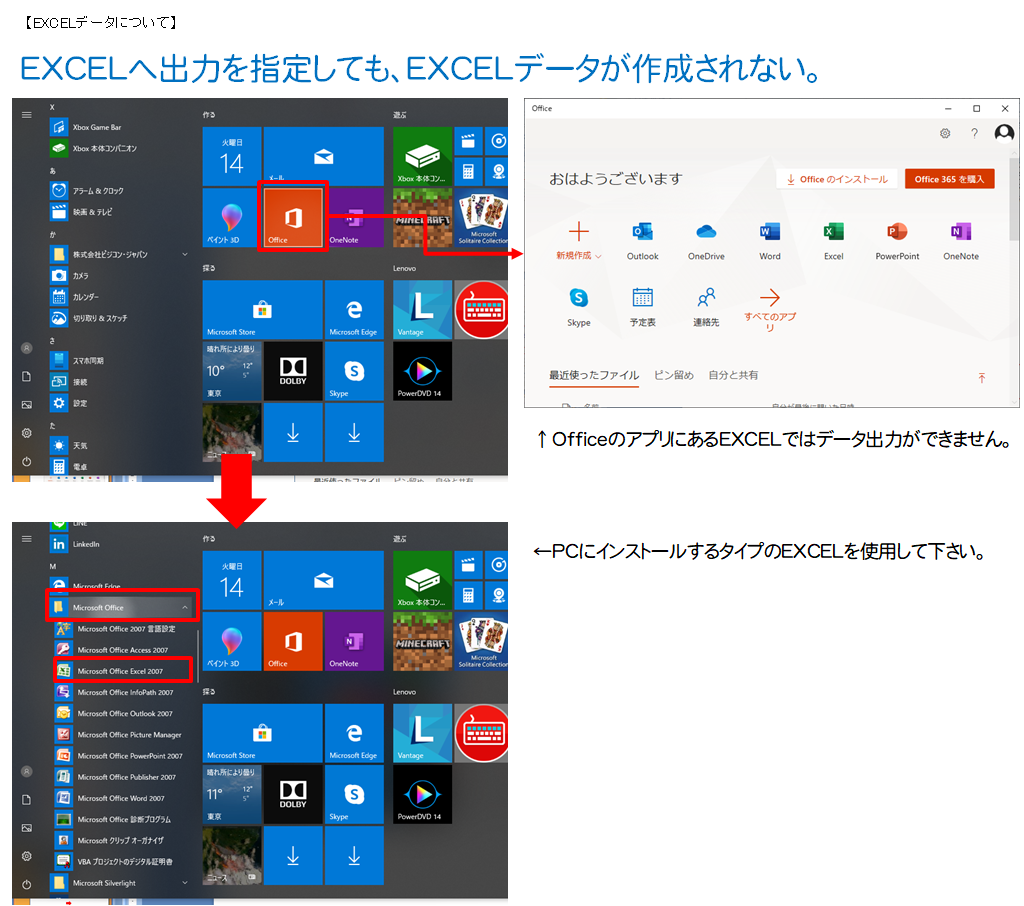Open Excel in the Office app window
This screenshot has height=906, width=1024.
[833, 233]
